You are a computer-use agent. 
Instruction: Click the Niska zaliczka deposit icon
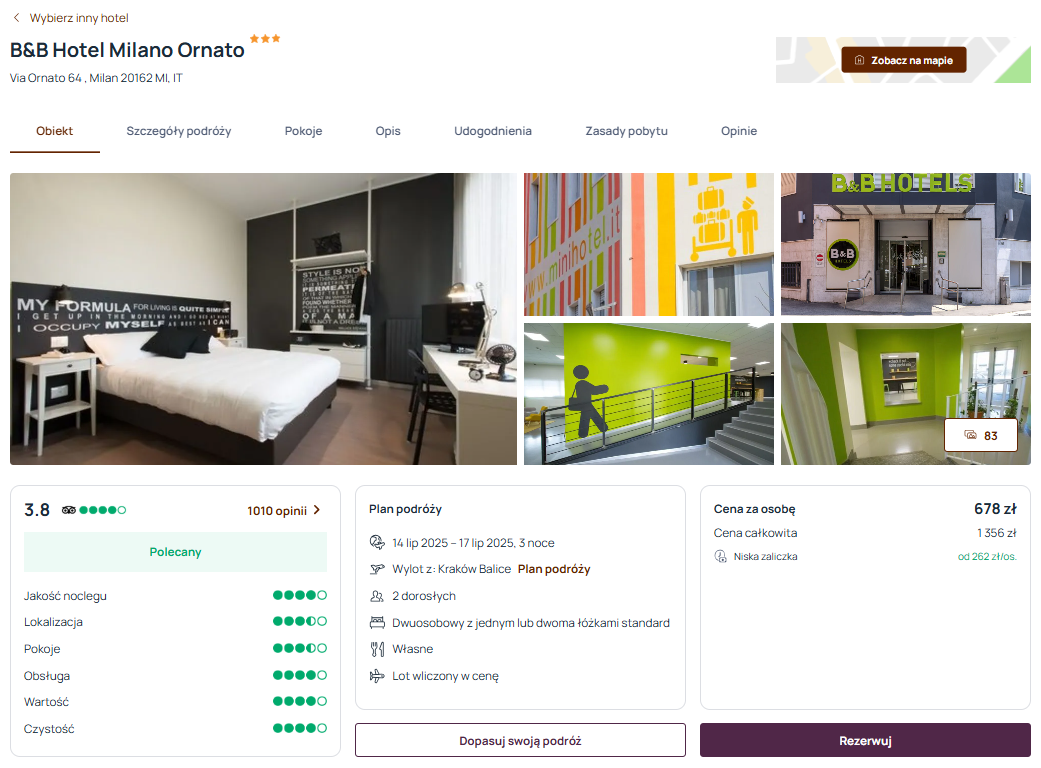click(x=720, y=556)
